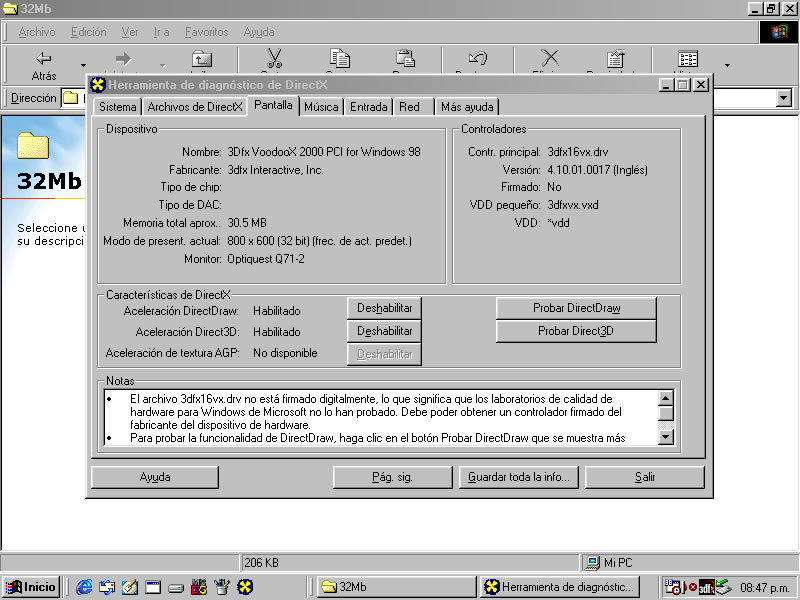
Task: Click Mi PC in status bar
Action: point(609,563)
